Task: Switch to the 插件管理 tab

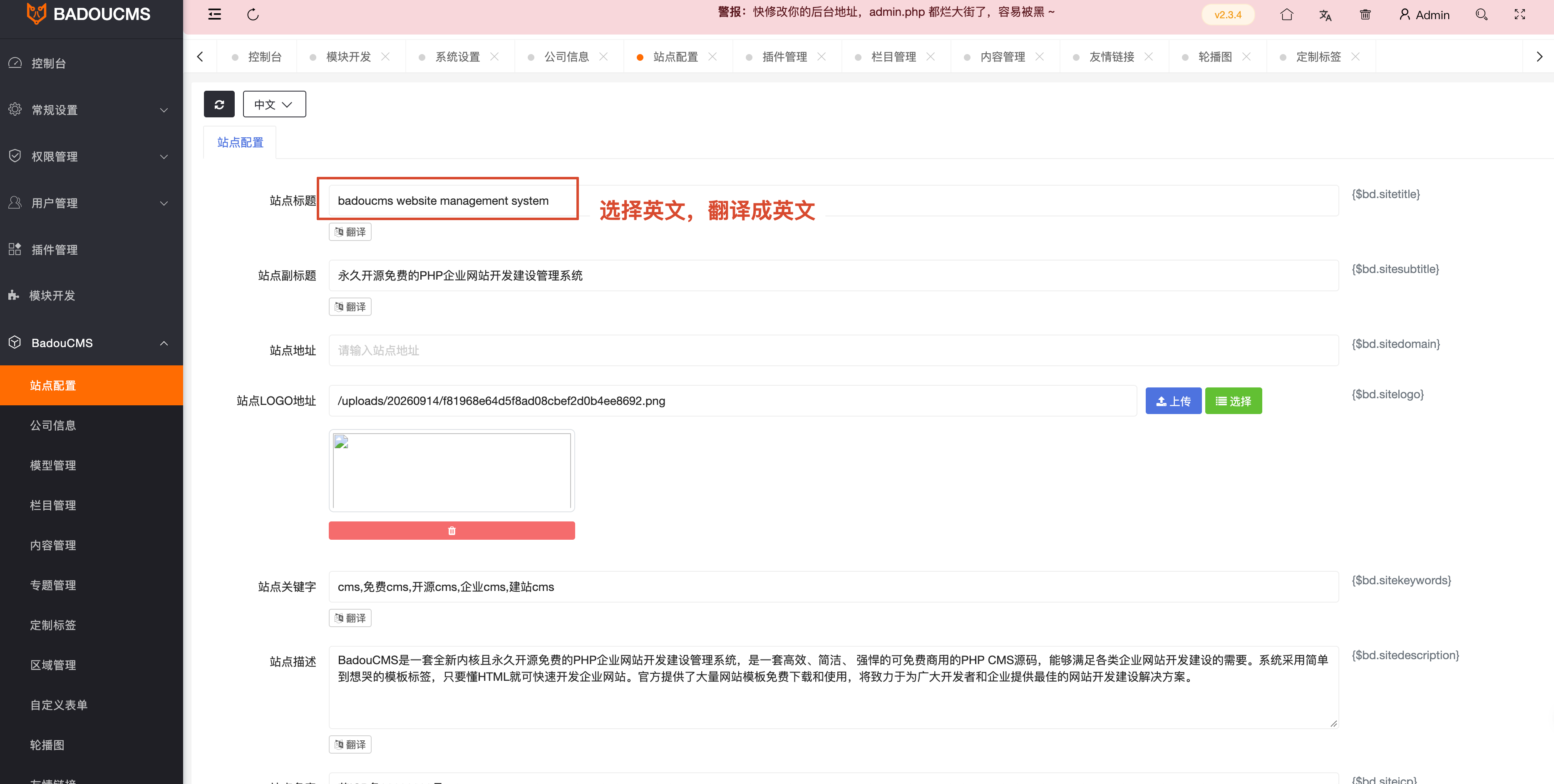Action: [x=784, y=57]
